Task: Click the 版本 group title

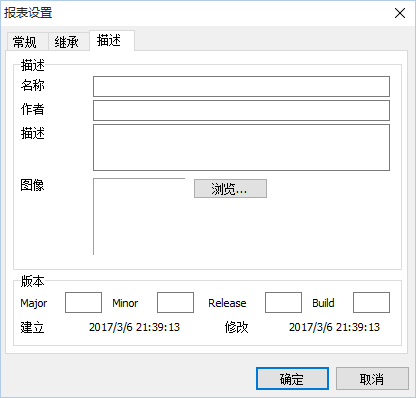Action: tap(32, 281)
